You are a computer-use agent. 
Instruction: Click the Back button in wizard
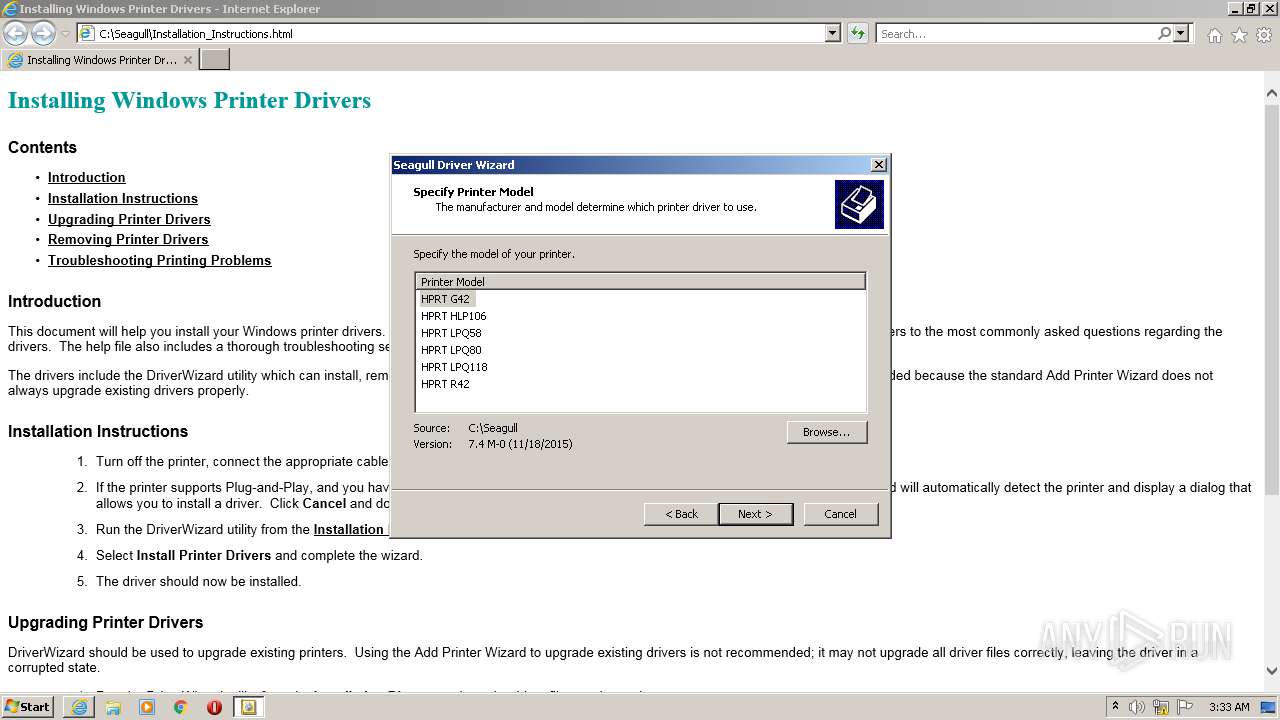point(681,514)
